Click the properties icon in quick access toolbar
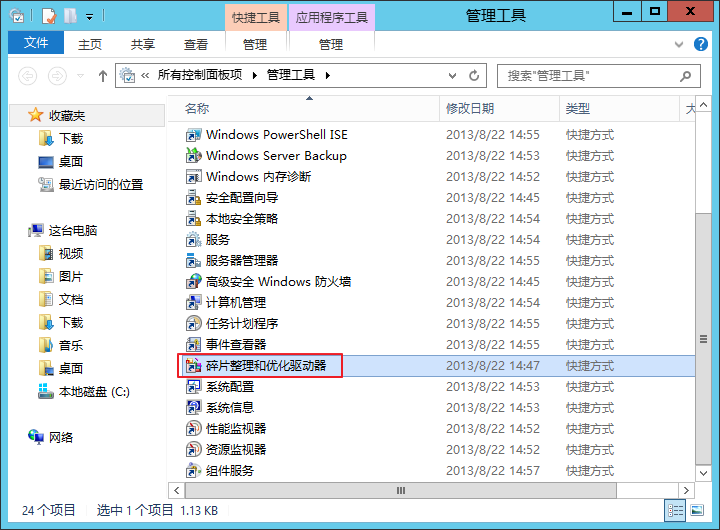The width and height of the screenshot is (720, 530). point(49,17)
